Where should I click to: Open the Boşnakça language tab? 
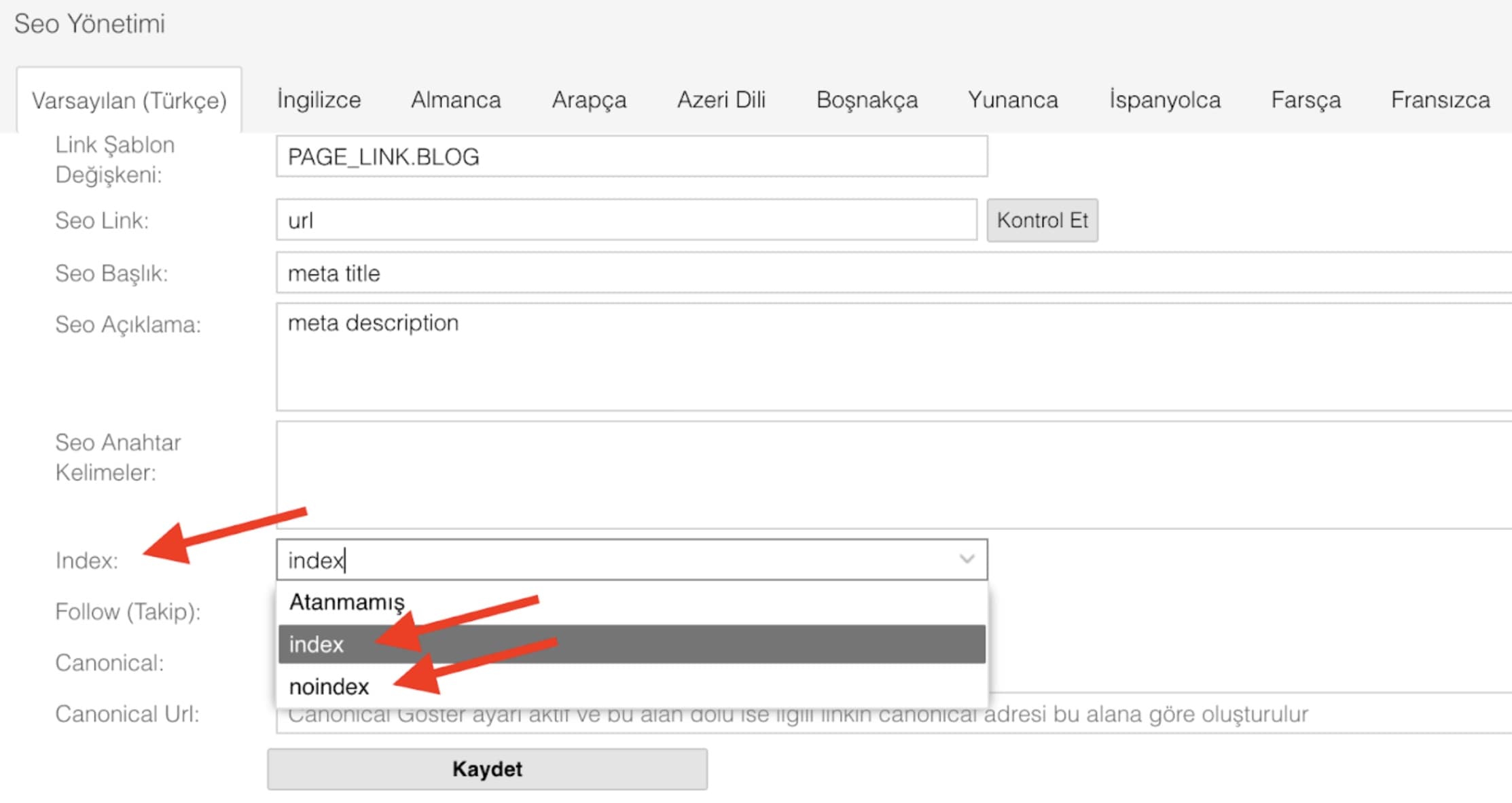pyautogui.click(x=867, y=99)
